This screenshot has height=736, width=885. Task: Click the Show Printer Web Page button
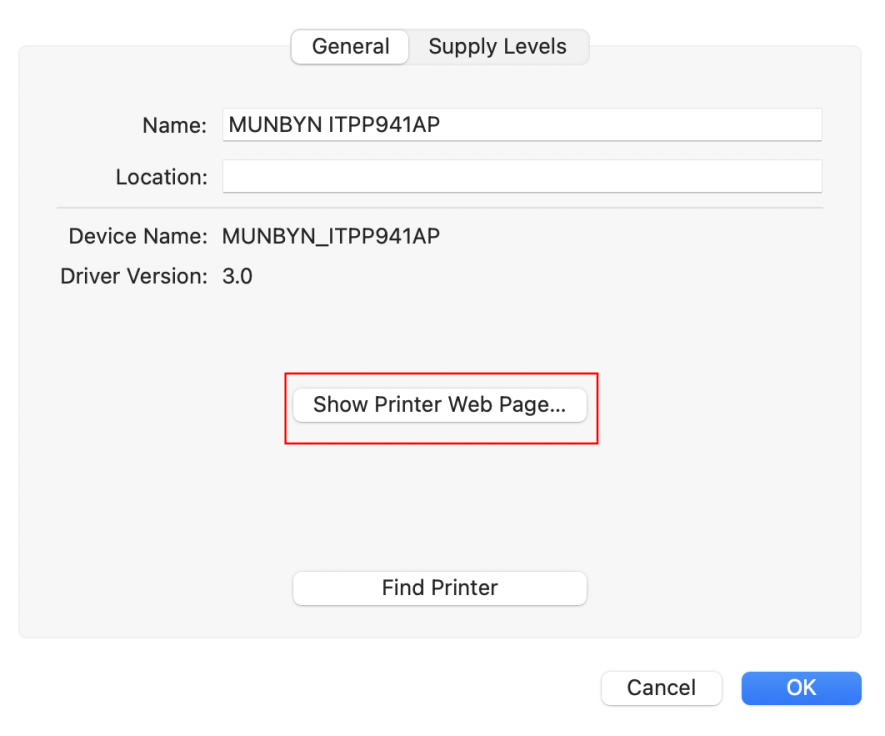point(440,405)
